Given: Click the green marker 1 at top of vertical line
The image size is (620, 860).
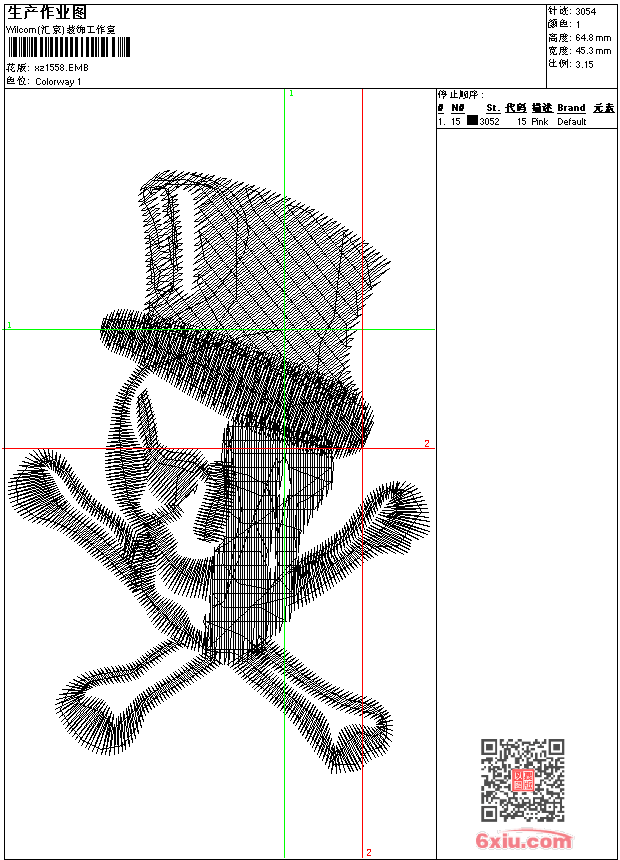Looking at the screenshot, I should [291, 94].
